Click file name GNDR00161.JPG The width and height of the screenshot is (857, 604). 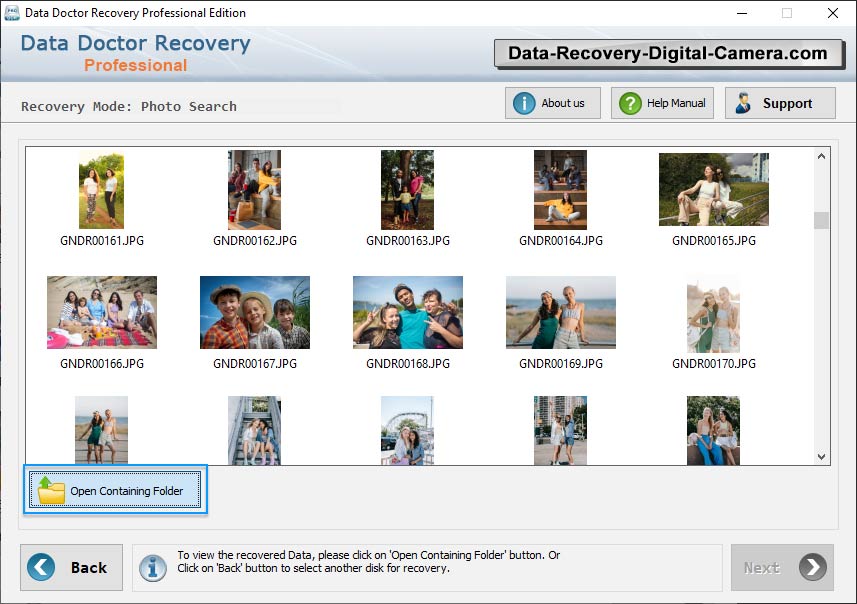point(102,241)
